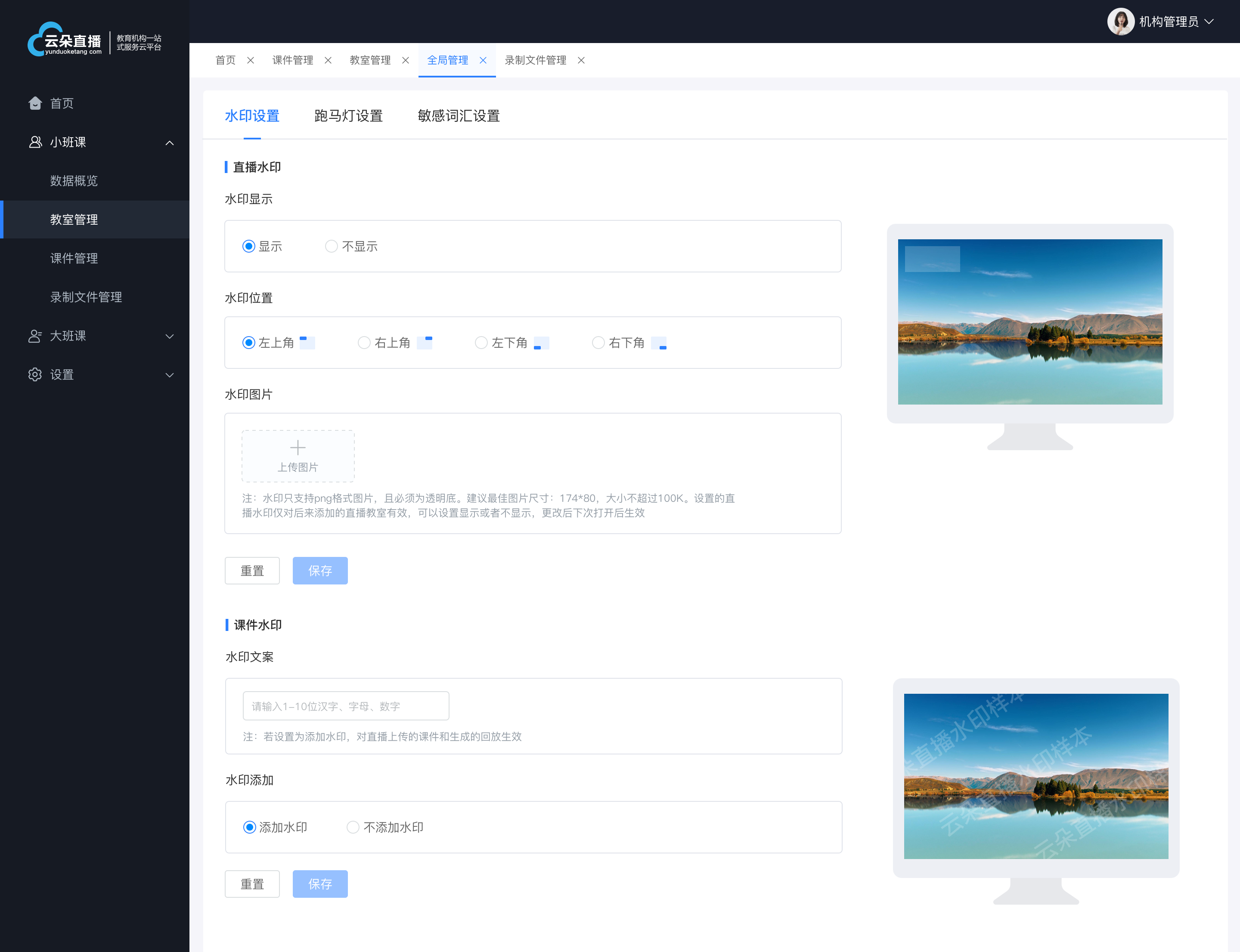The height and width of the screenshot is (952, 1240).
Task: Select 右上角 watermark position
Action: coord(363,344)
